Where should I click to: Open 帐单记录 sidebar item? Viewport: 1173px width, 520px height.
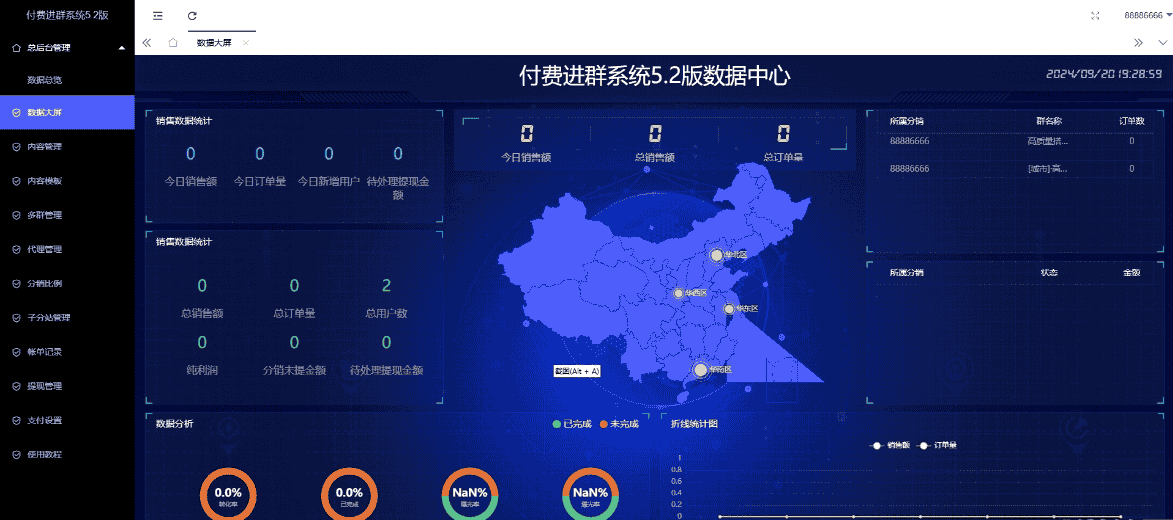pos(67,352)
